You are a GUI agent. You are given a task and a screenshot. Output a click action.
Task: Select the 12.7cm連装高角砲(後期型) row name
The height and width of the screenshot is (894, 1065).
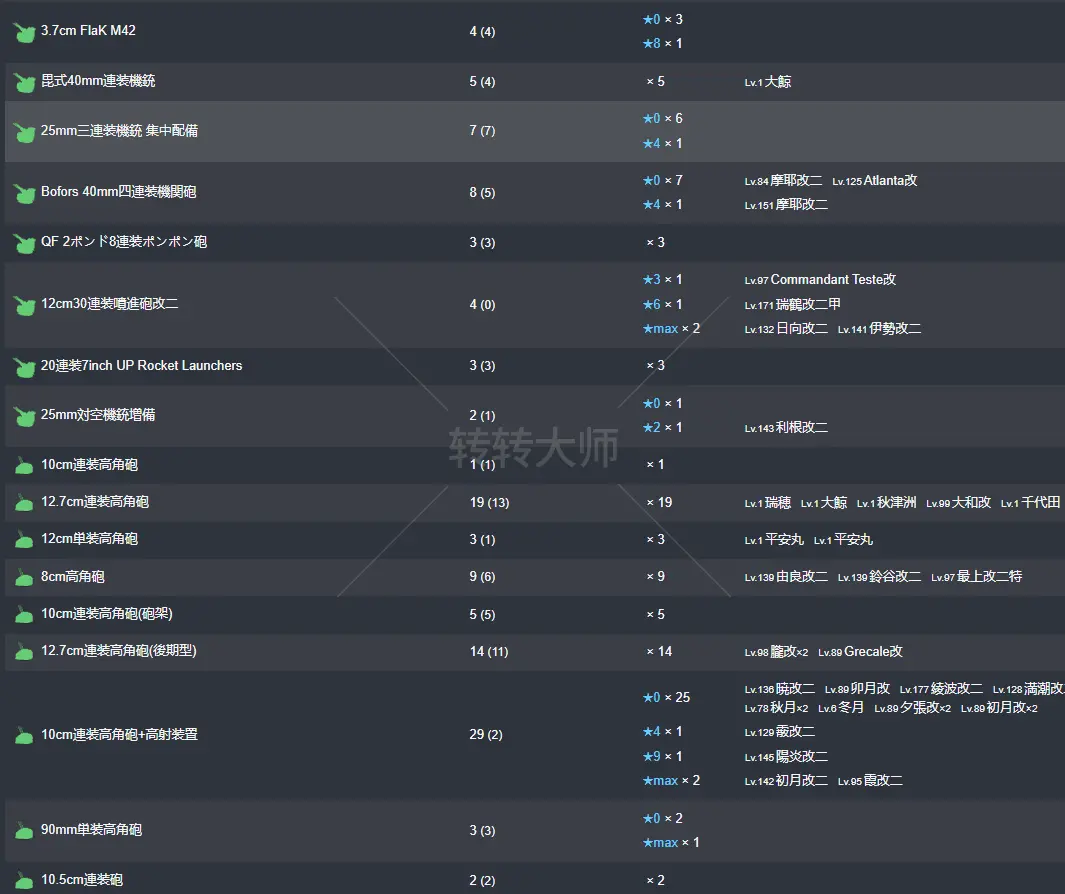[118, 651]
